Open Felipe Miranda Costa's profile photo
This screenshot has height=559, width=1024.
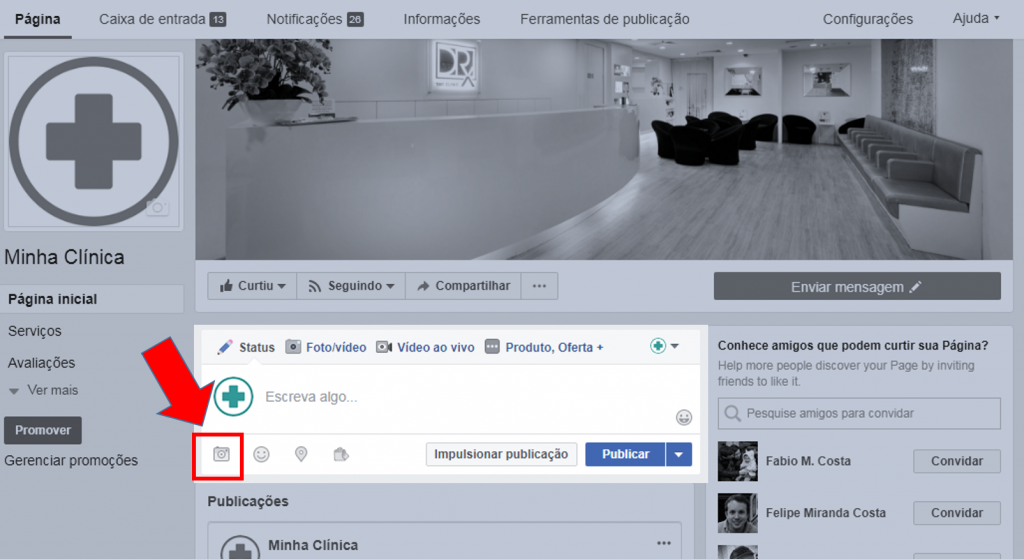(738, 513)
